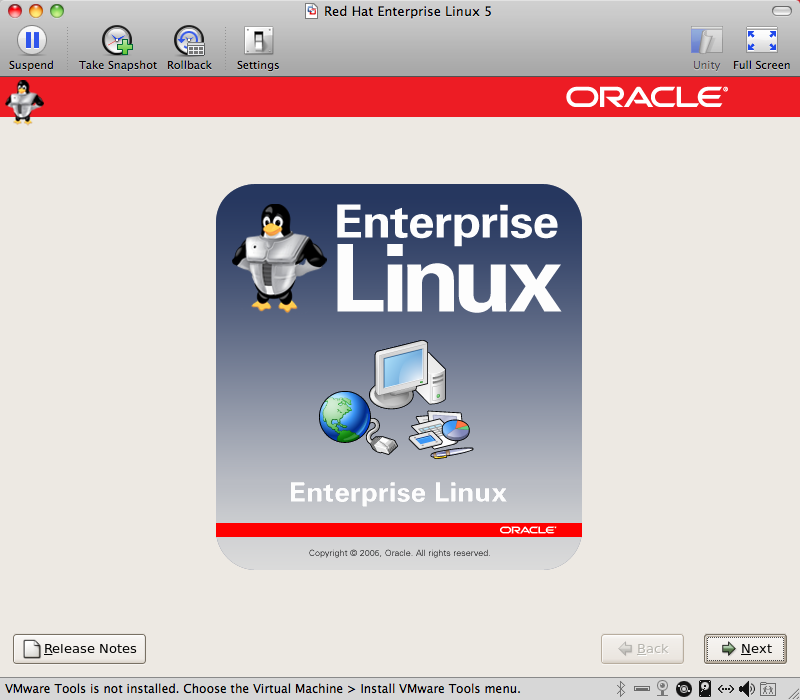This screenshot has width=800, height=700.
Task: Open the Release Notes
Action: coord(80,649)
